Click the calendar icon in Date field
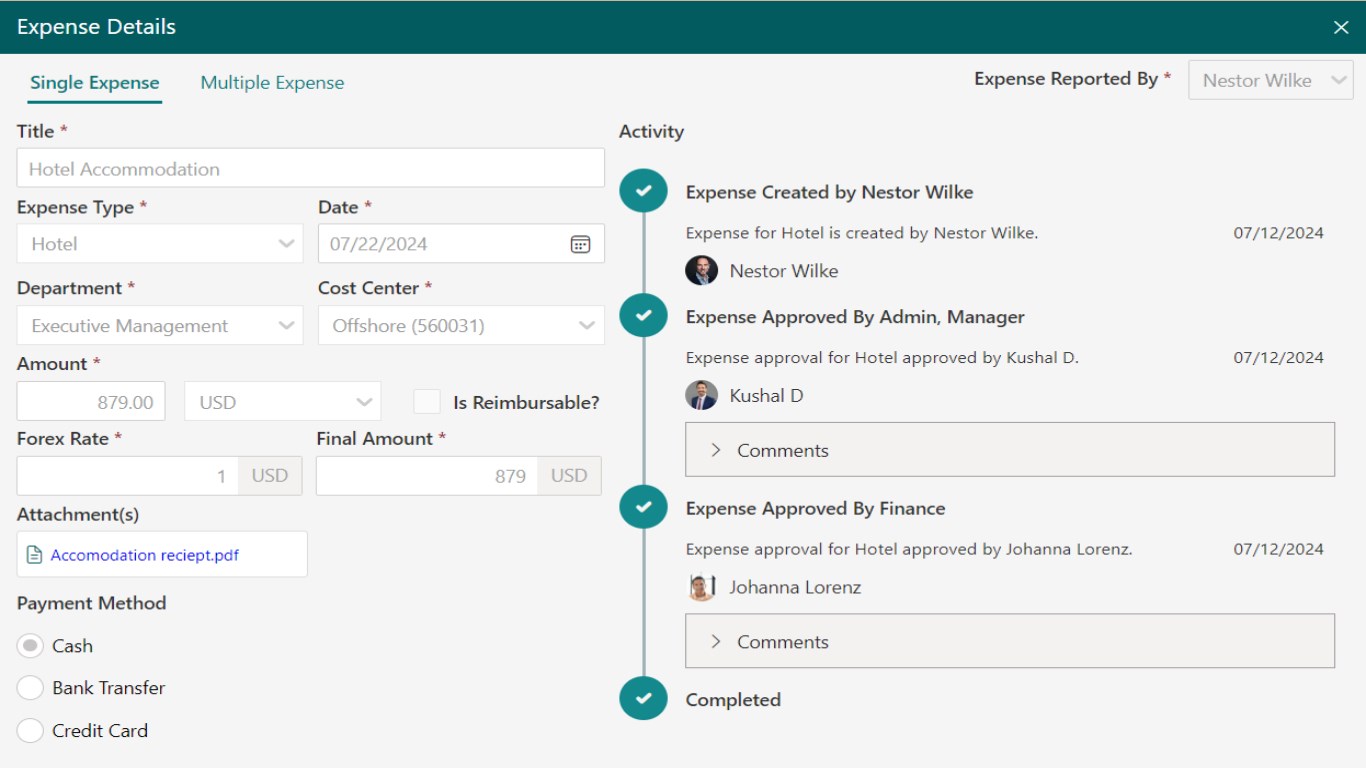This screenshot has height=768, width=1366. coord(580,244)
